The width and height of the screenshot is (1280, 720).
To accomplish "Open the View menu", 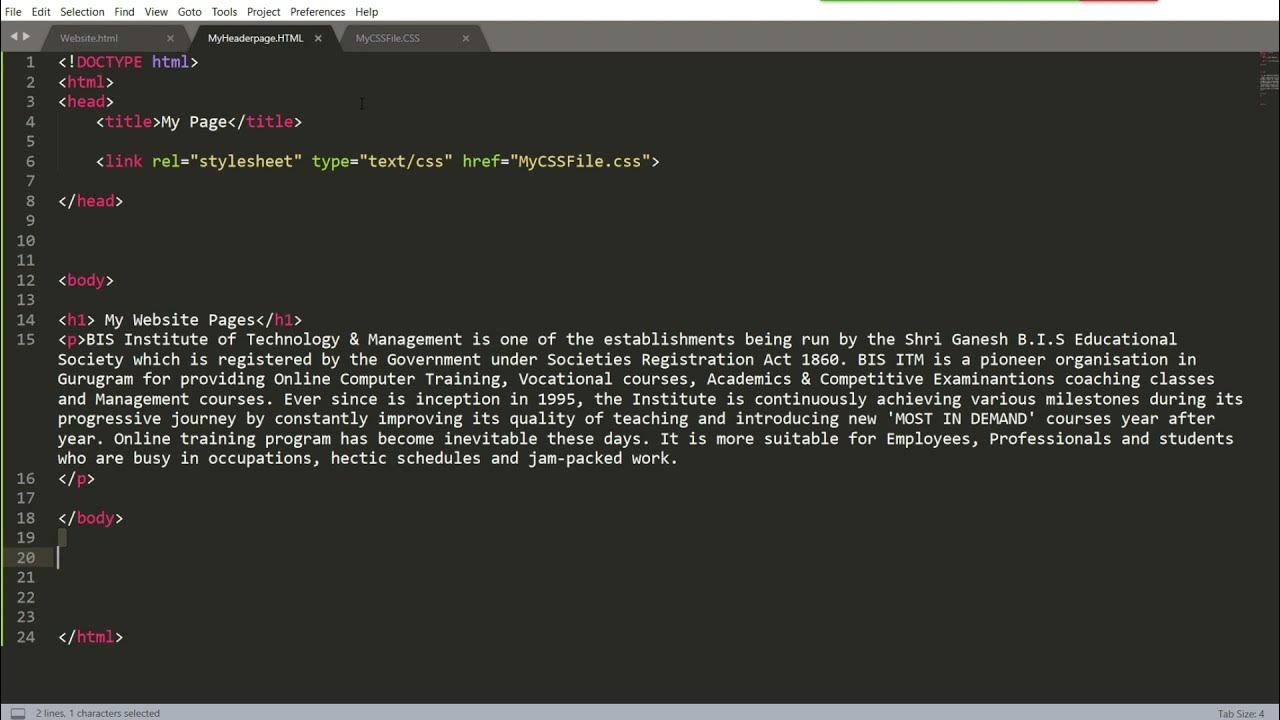I will coord(156,12).
